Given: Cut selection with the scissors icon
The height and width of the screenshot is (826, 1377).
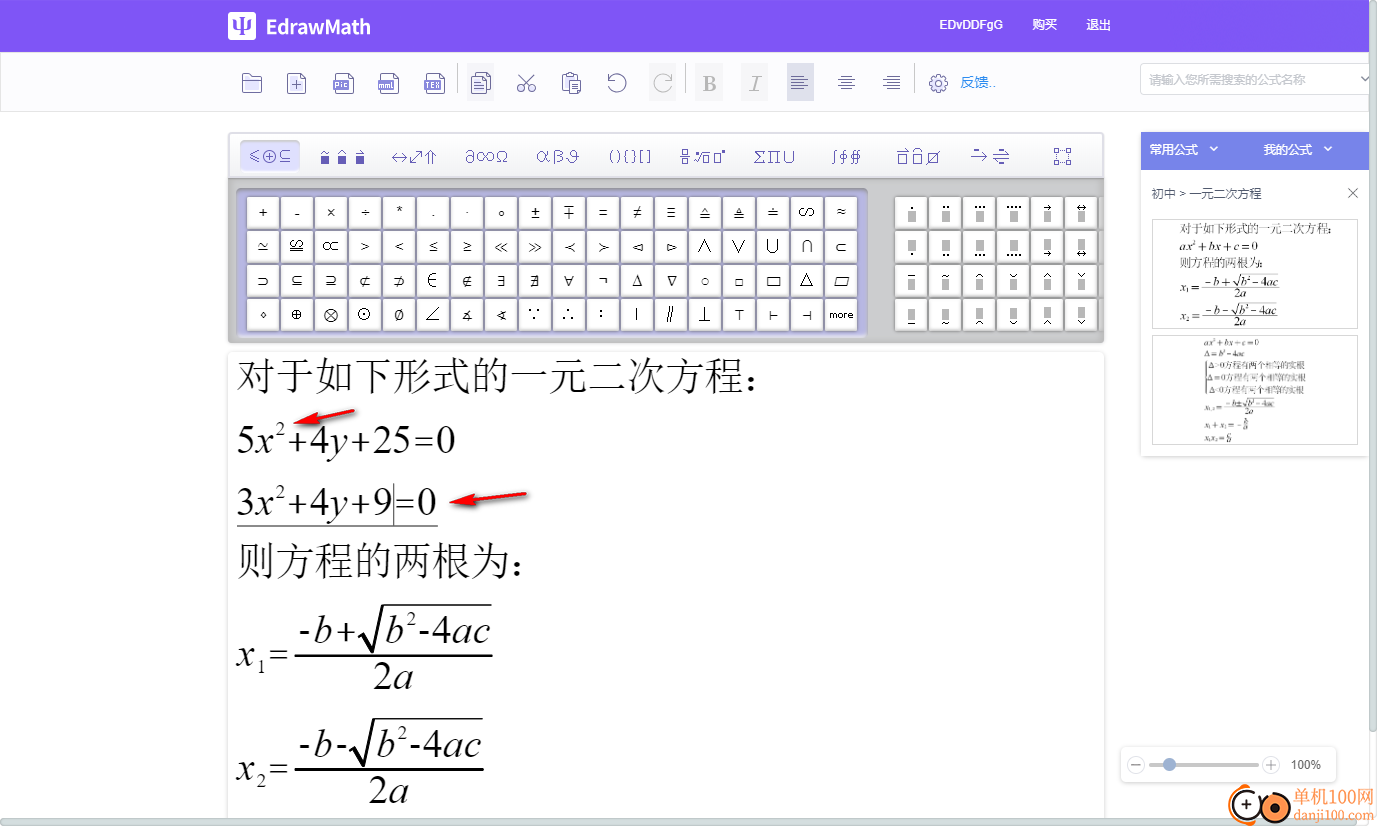Looking at the screenshot, I should pos(526,83).
